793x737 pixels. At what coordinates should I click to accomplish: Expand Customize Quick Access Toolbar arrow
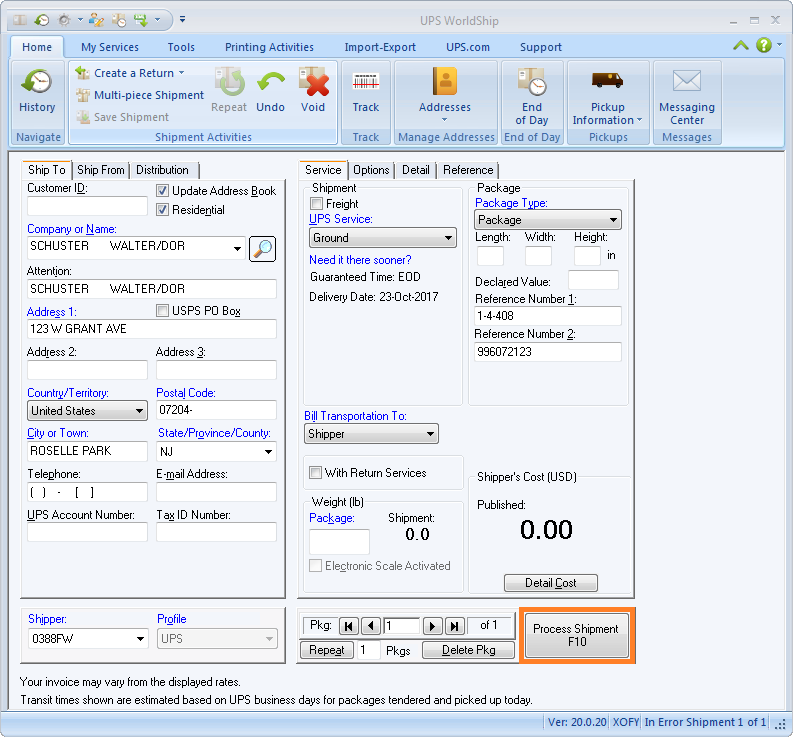(x=183, y=20)
